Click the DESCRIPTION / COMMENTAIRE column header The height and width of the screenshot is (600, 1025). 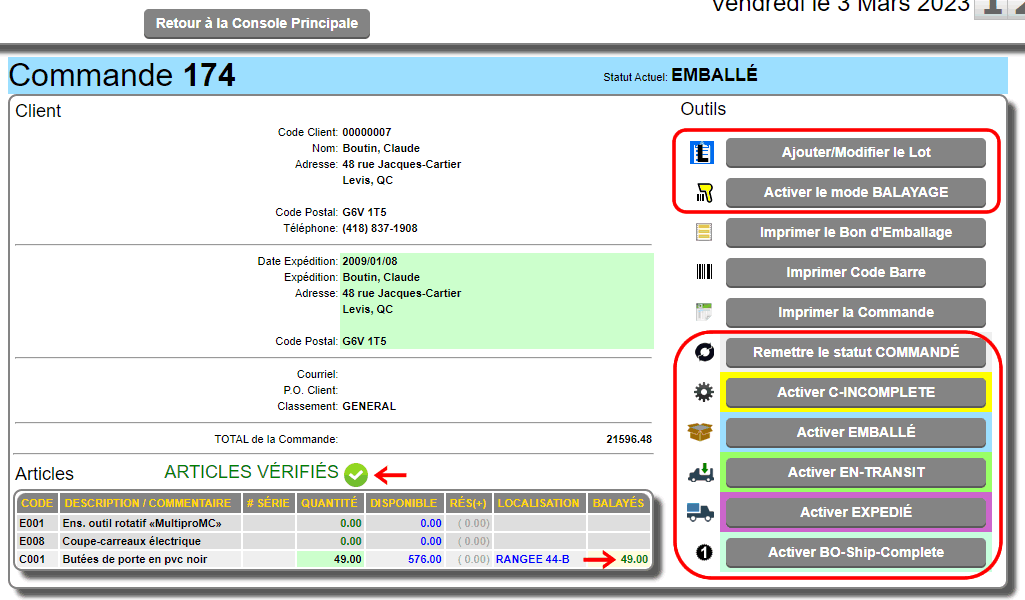(148, 503)
